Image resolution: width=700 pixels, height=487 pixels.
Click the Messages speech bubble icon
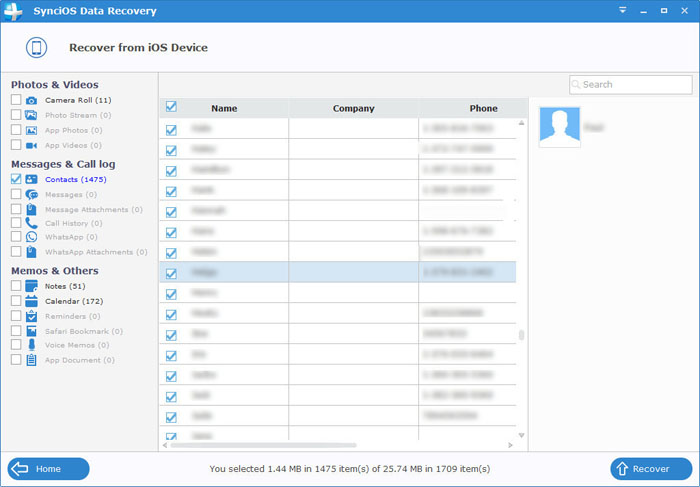coord(31,195)
